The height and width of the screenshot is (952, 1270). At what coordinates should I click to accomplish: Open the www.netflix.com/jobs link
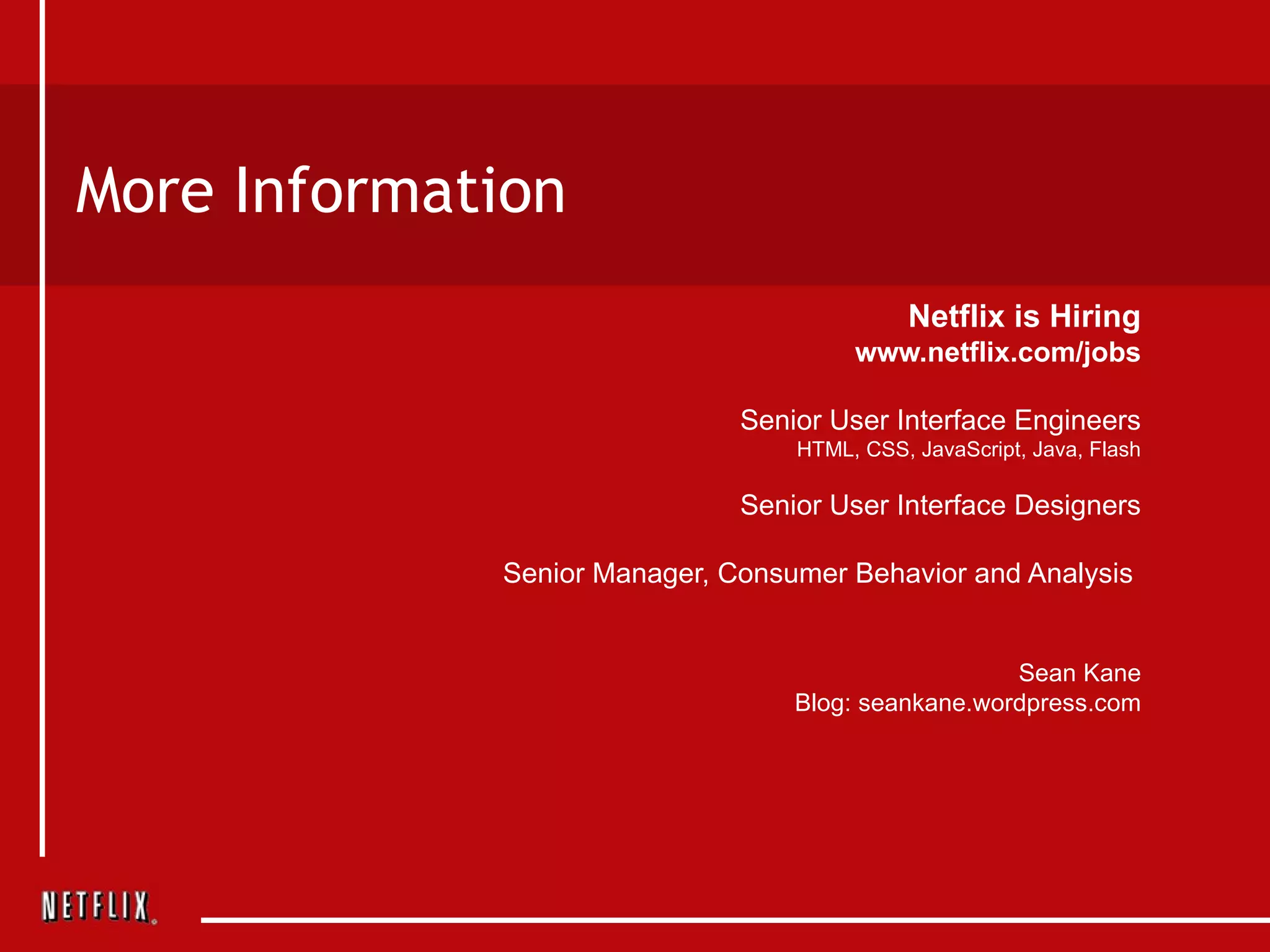pyautogui.click(x=998, y=353)
